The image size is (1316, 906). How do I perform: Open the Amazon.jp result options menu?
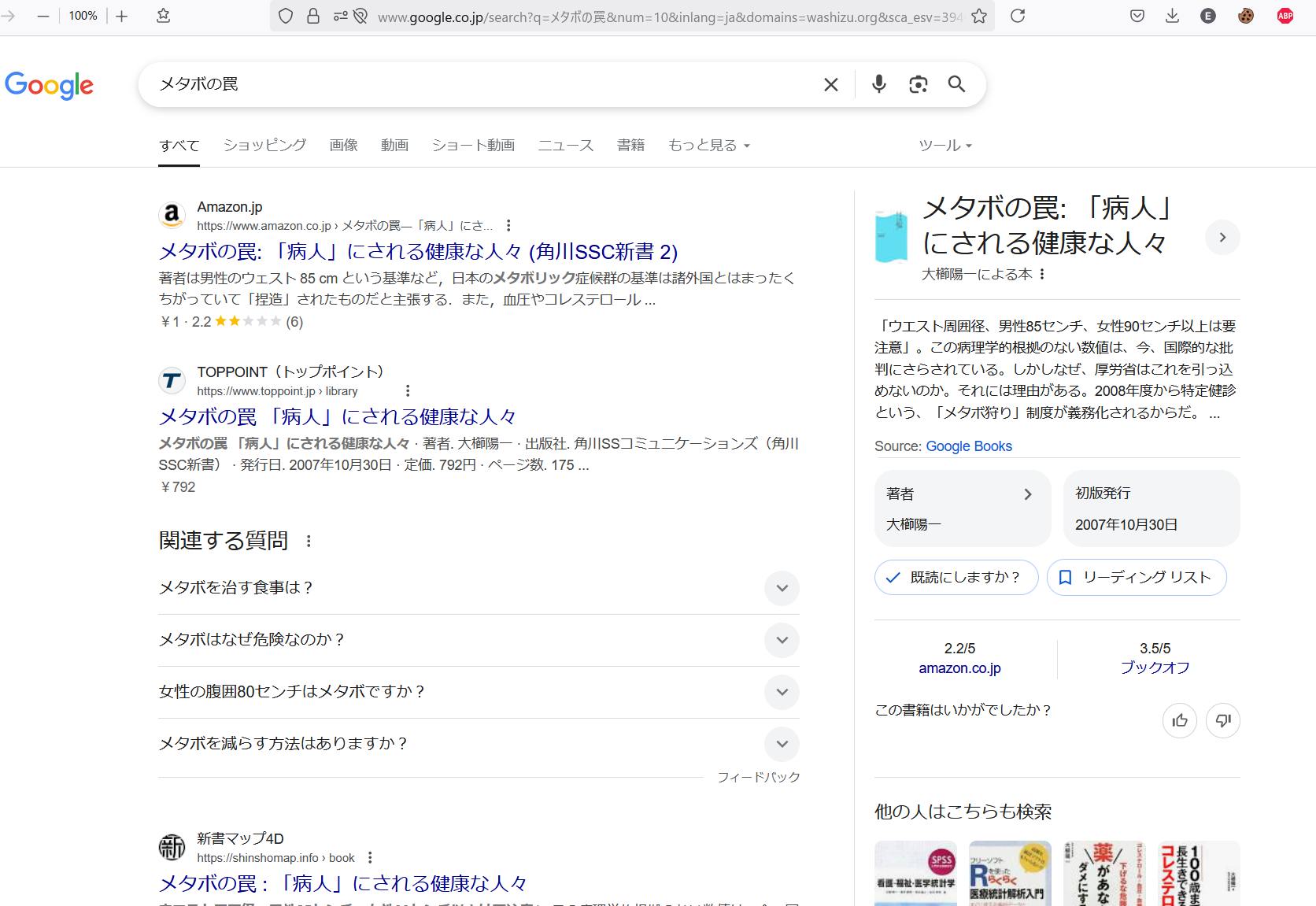point(508,226)
